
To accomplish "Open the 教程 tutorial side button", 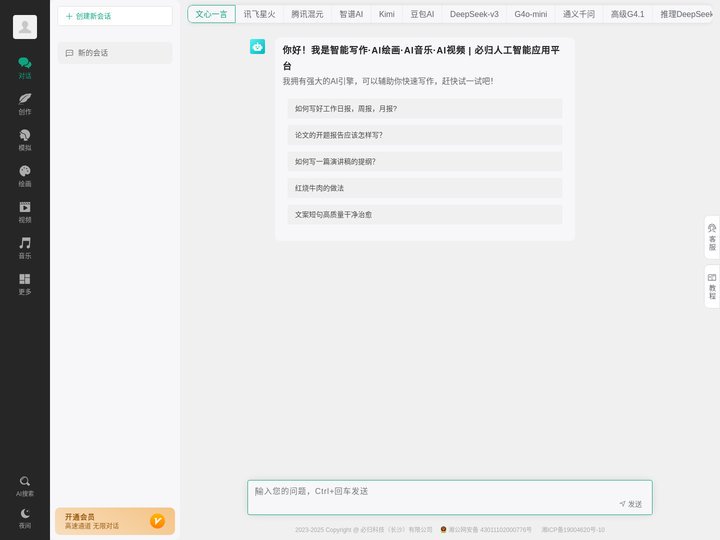I will (x=712, y=286).
